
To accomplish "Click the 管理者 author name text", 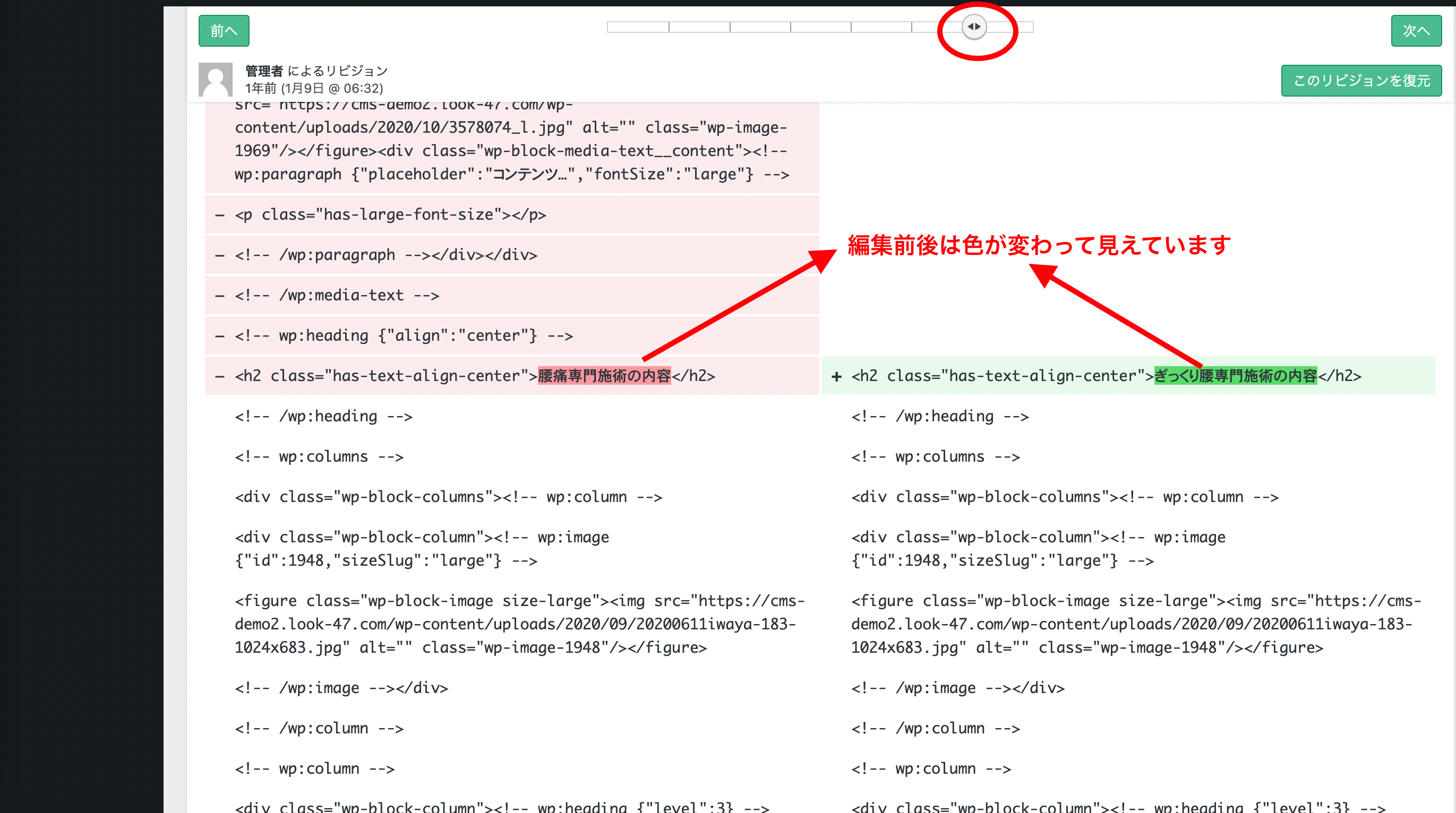I will pyautogui.click(x=264, y=71).
